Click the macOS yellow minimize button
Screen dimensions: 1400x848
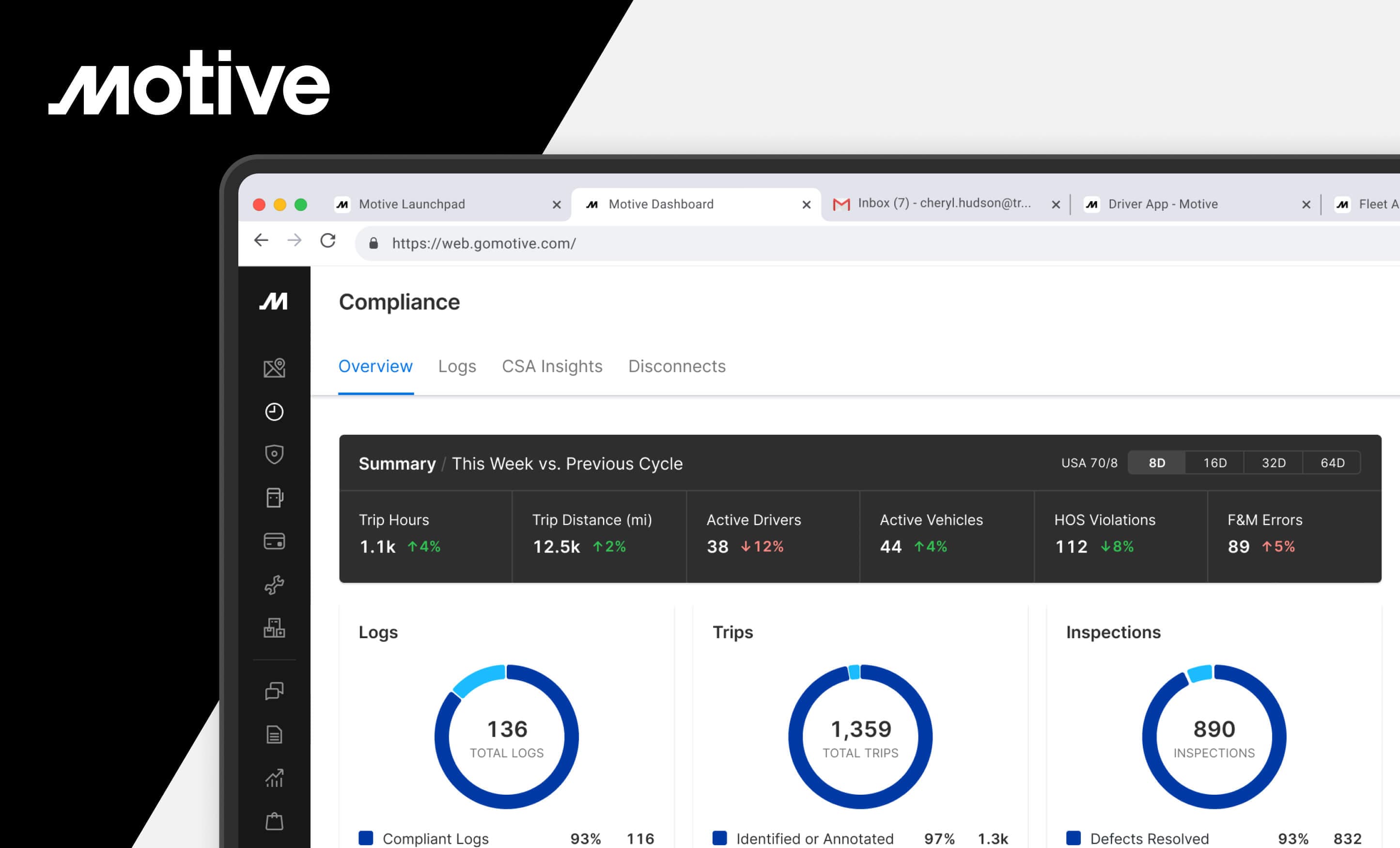point(280,204)
